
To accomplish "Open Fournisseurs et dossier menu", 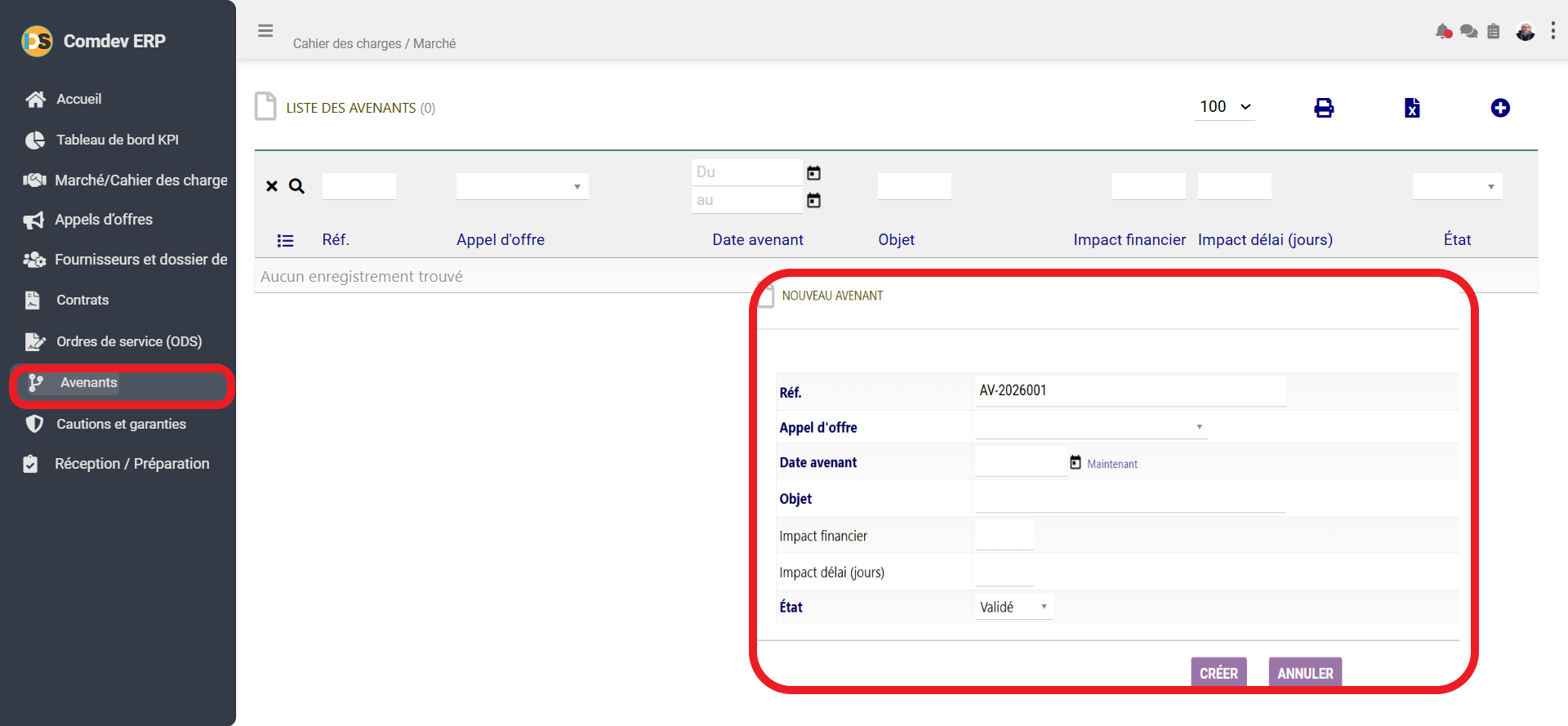I will [141, 260].
